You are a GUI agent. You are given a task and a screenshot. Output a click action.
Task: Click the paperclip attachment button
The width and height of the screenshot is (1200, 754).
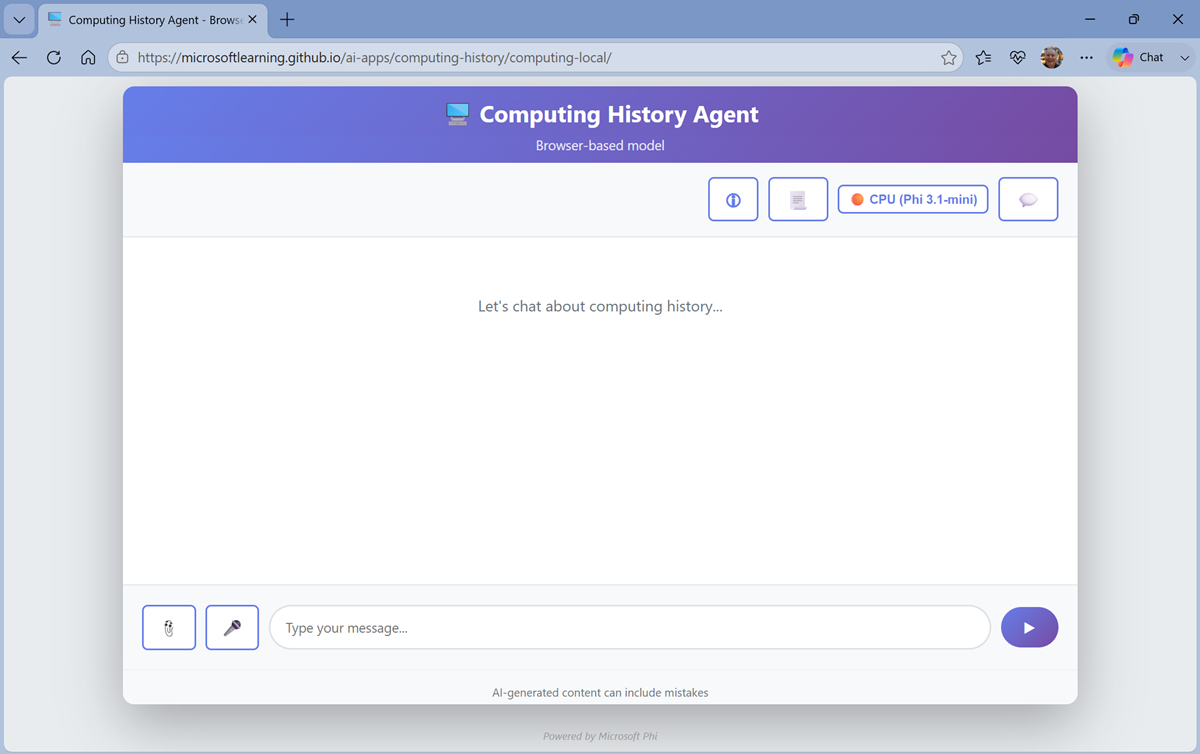point(169,628)
